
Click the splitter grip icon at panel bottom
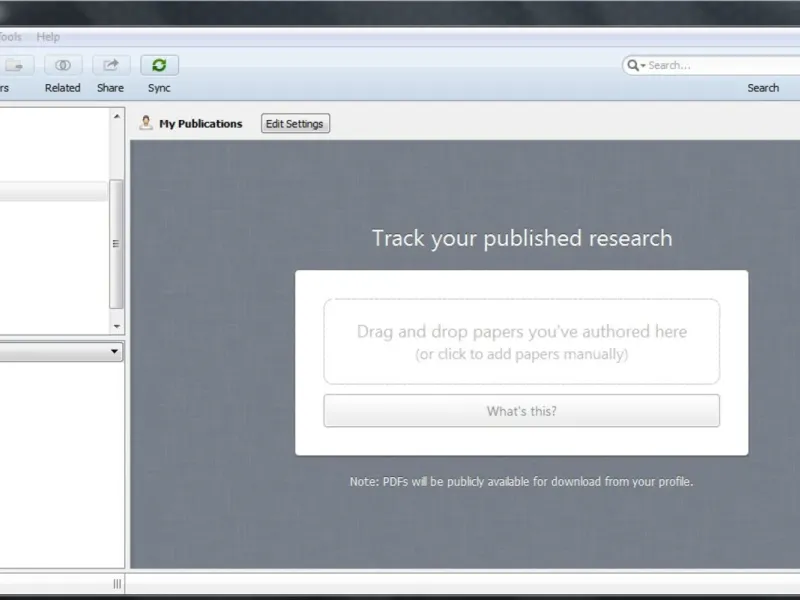[x=117, y=584]
